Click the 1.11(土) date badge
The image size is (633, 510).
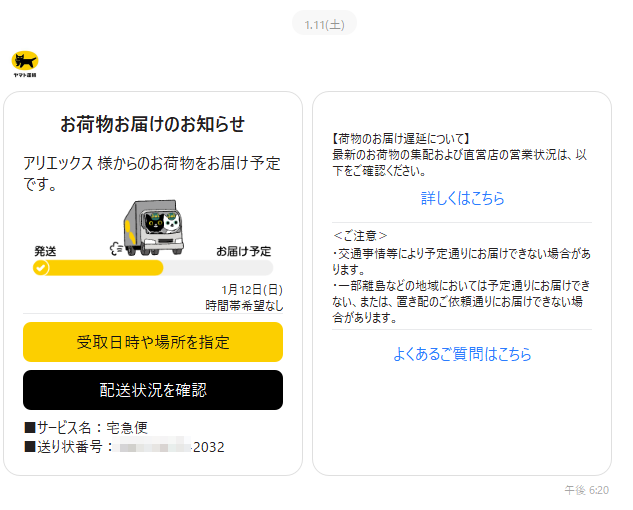[x=325, y=25]
